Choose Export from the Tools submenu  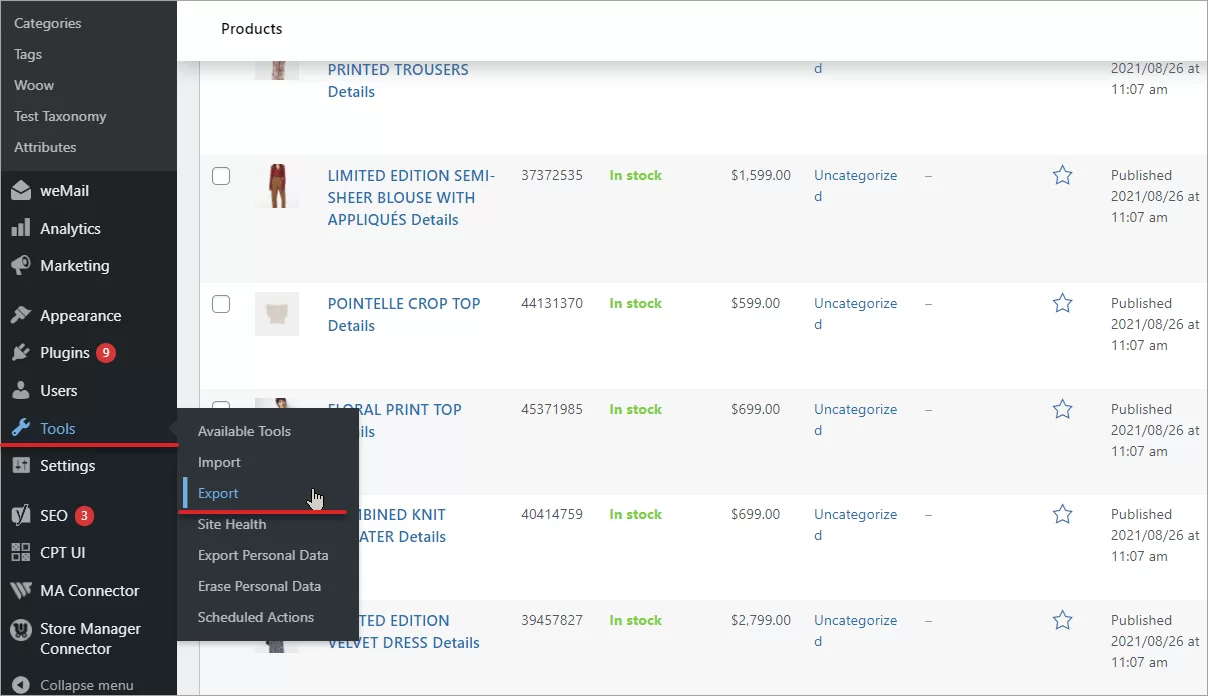point(218,493)
